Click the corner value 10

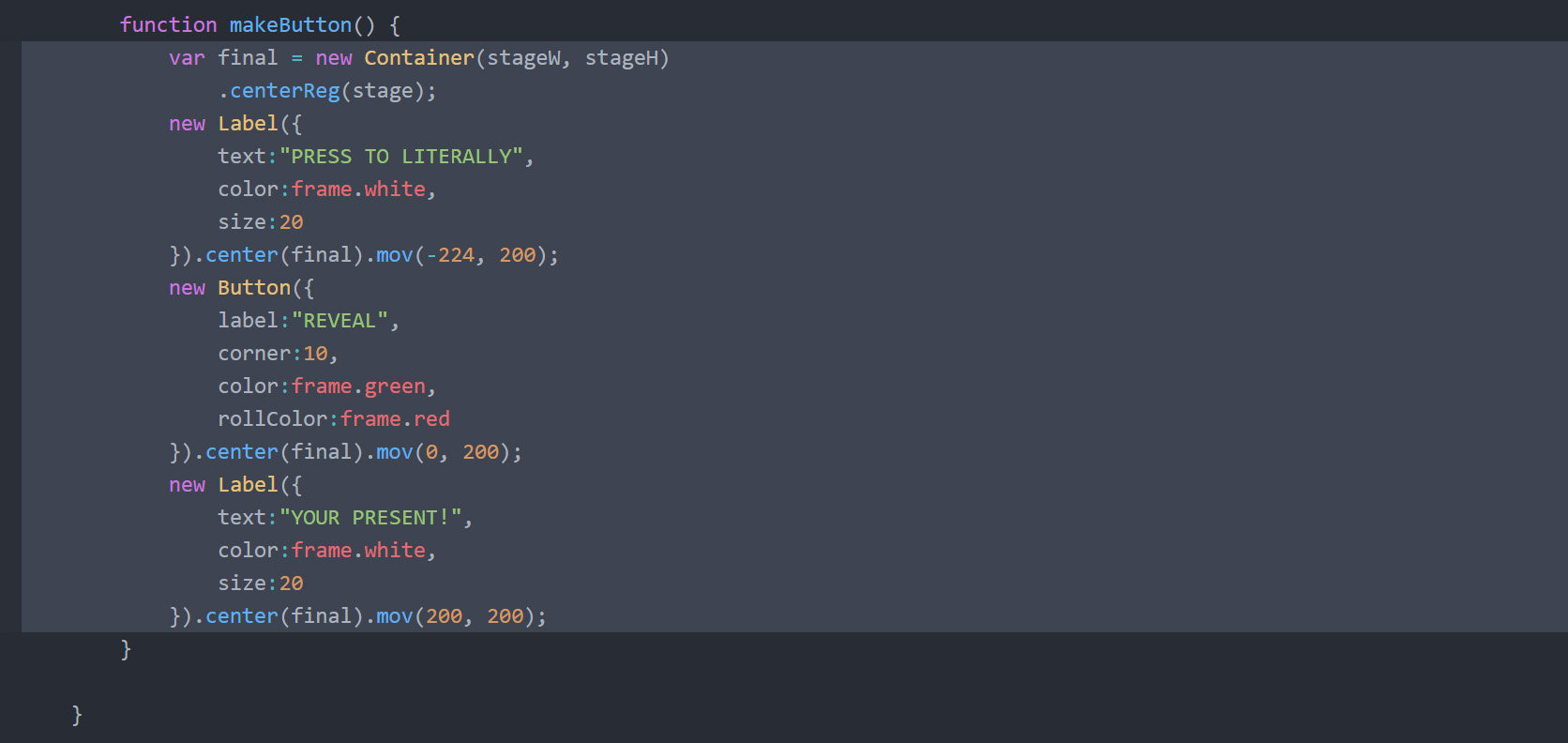pos(315,354)
